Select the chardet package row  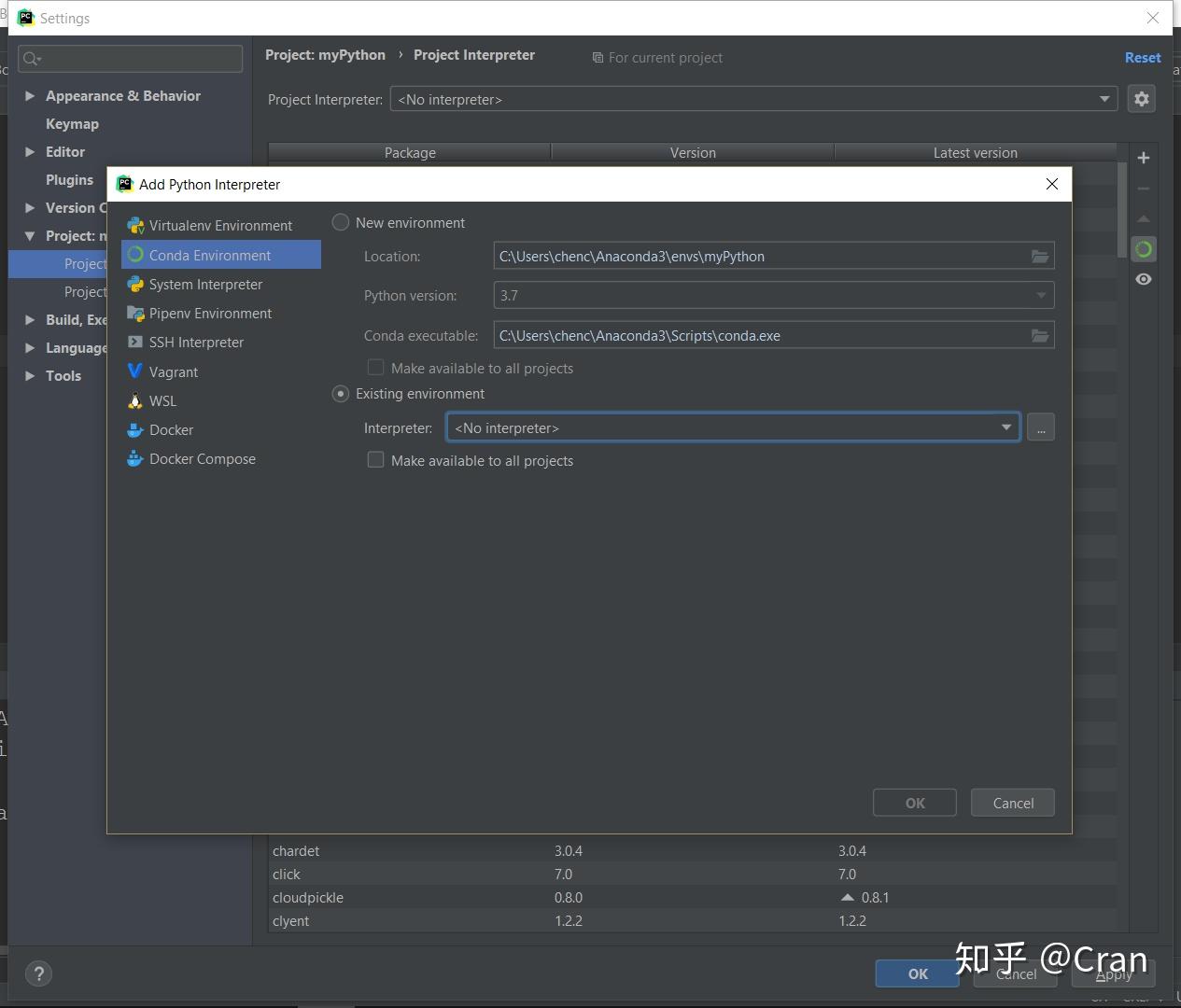click(692, 851)
